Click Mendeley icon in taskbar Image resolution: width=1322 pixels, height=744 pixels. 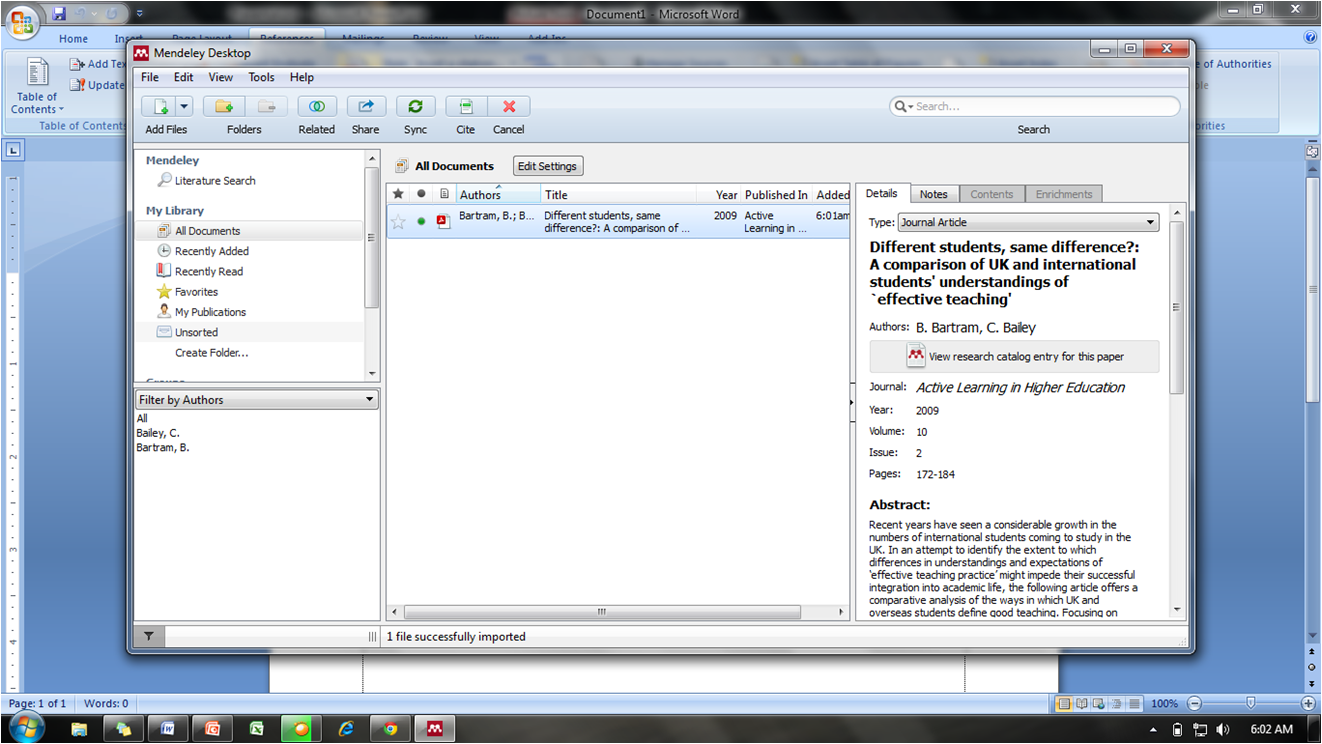(x=434, y=729)
